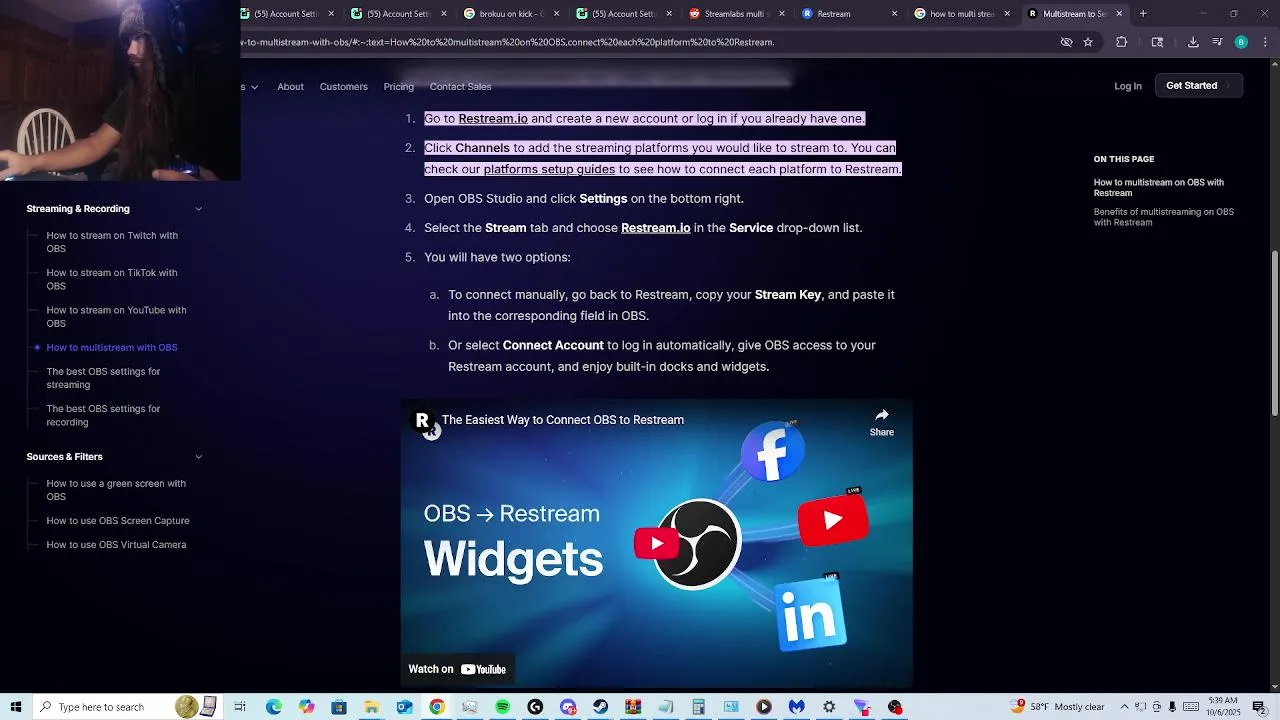Switch to 'how to multi stream' tab
1280x720 pixels.
tap(960, 14)
